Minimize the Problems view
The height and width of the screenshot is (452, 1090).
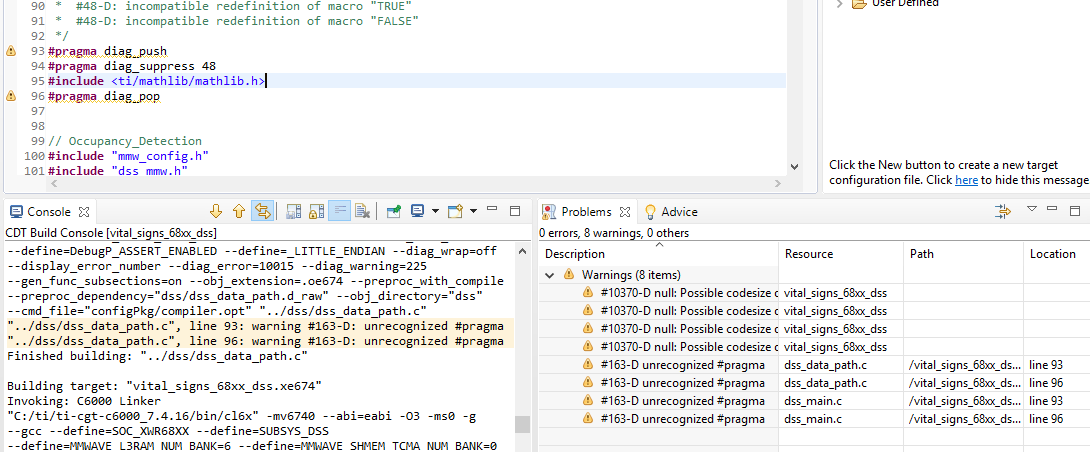1052,209
